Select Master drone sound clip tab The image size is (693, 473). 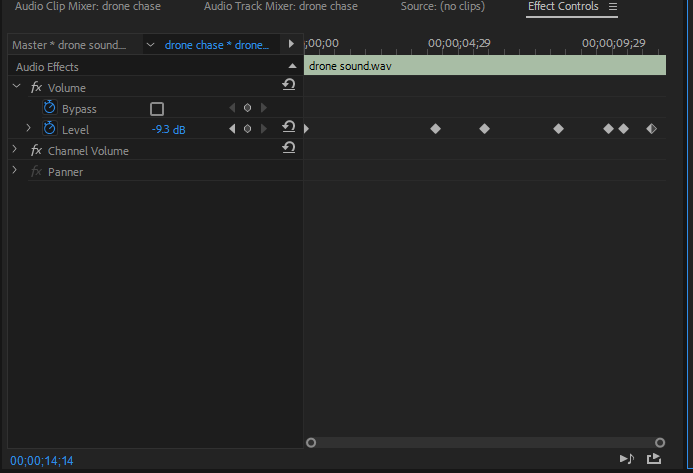coord(69,45)
